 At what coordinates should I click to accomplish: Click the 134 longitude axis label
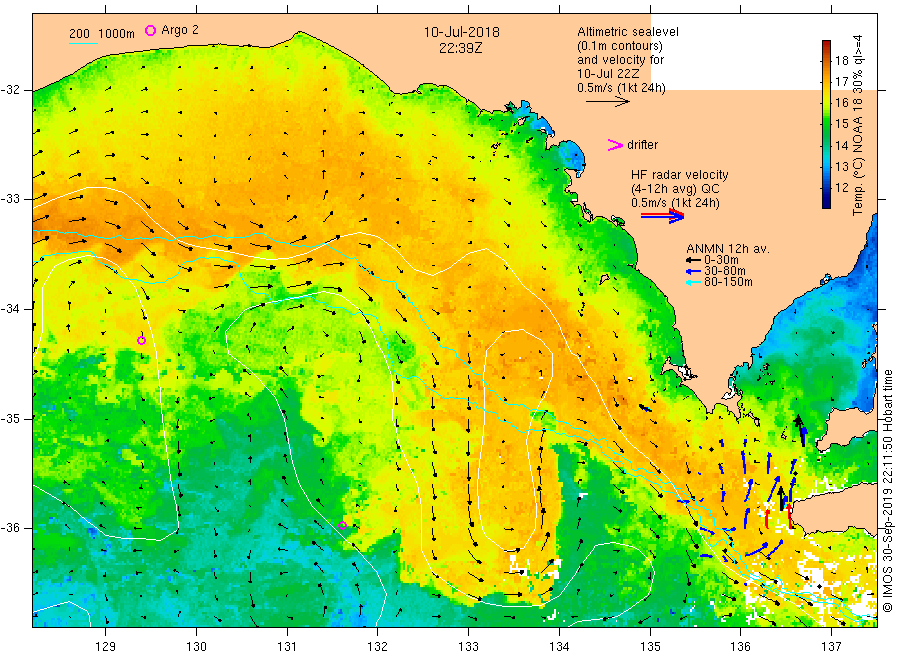pos(559,647)
